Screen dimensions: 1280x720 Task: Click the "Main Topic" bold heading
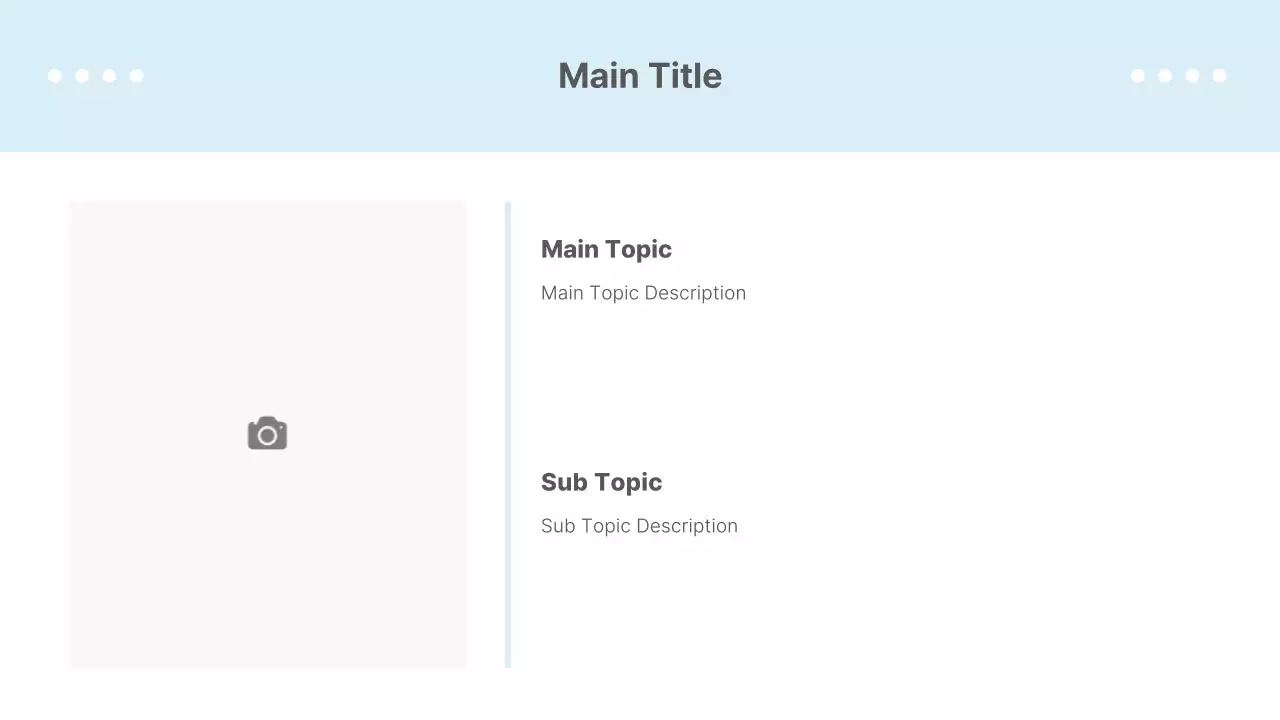[606, 249]
